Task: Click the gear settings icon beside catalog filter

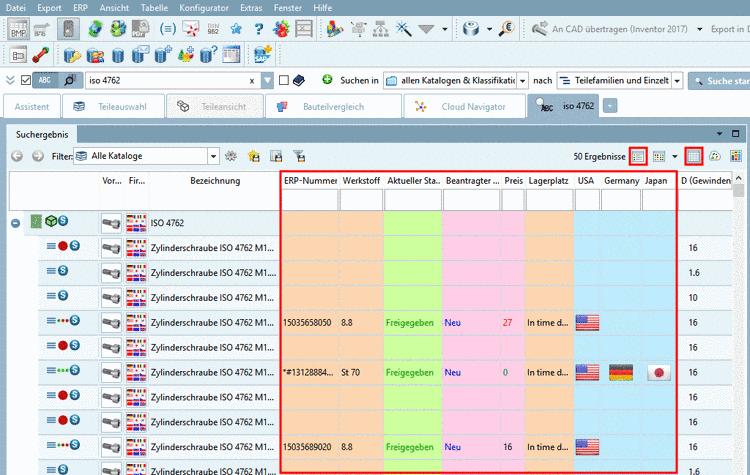Action: [x=231, y=156]
